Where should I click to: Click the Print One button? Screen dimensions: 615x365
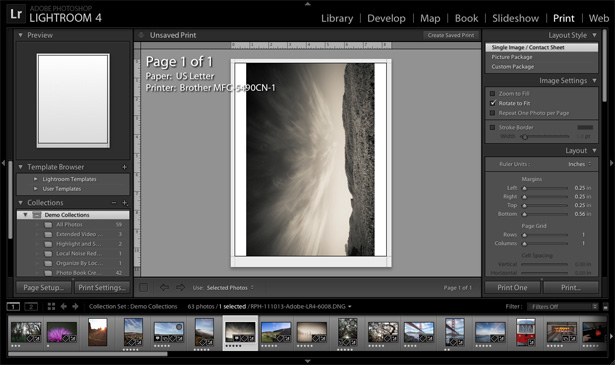pos(512,288)
